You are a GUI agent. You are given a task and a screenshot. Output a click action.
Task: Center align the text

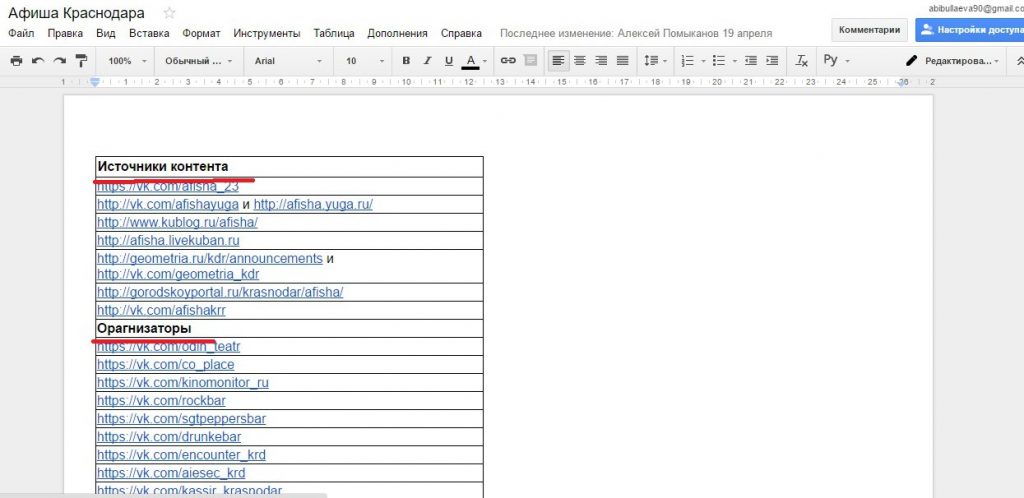click(x=579, y=61)
